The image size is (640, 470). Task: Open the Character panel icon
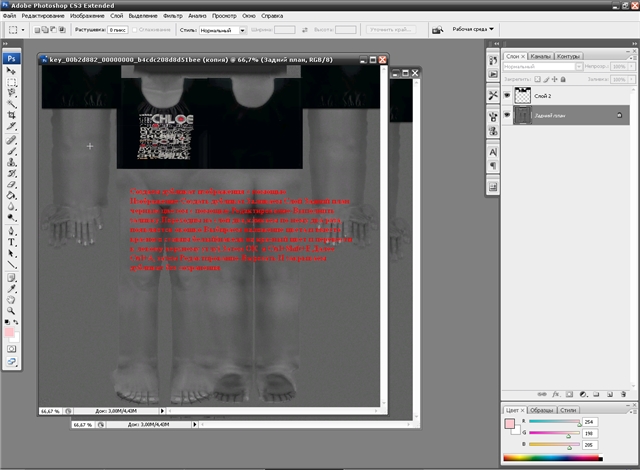492,151
